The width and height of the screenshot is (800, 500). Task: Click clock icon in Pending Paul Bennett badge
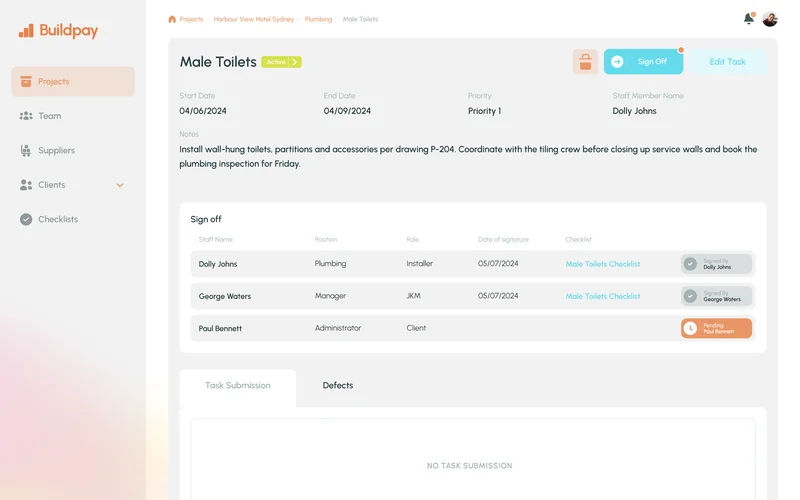[x=690, y=329]
